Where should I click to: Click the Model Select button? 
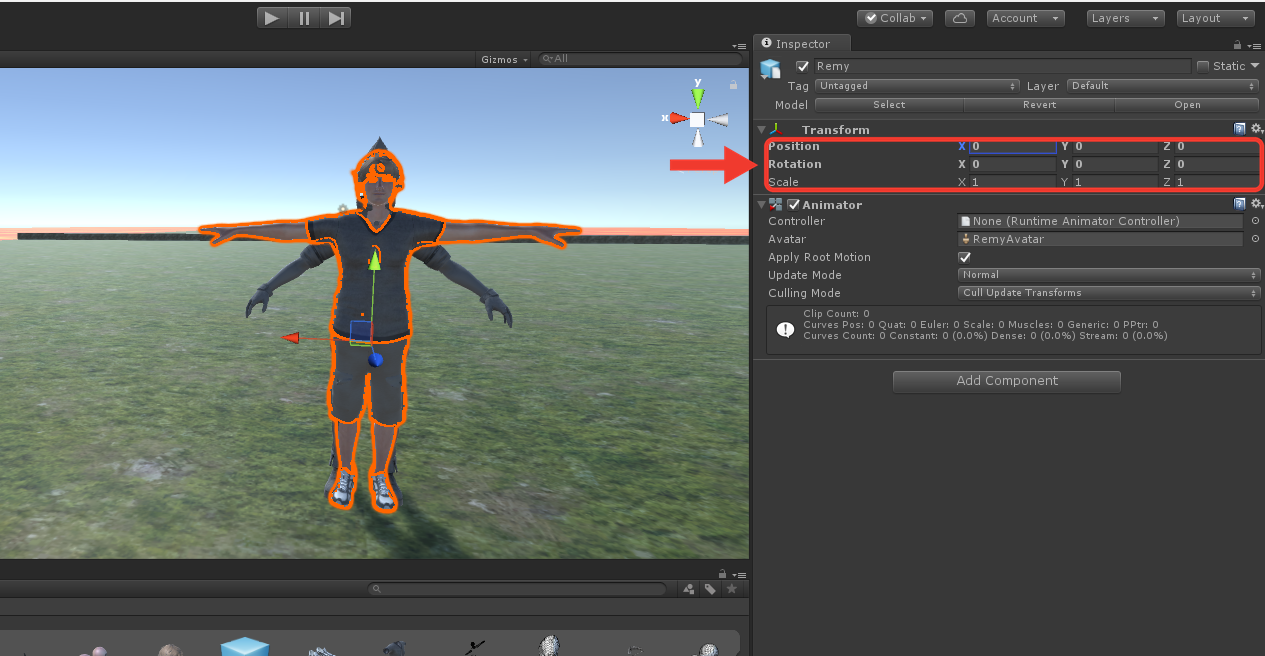[889, 105]
